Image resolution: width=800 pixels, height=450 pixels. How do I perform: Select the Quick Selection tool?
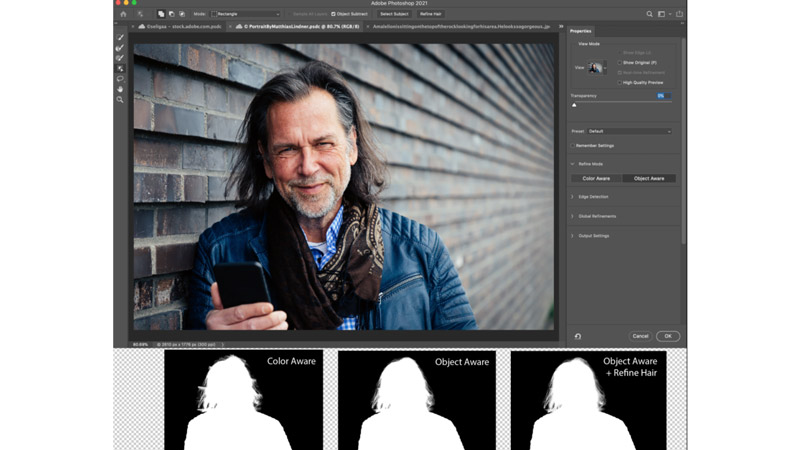(x=121, y=38)
